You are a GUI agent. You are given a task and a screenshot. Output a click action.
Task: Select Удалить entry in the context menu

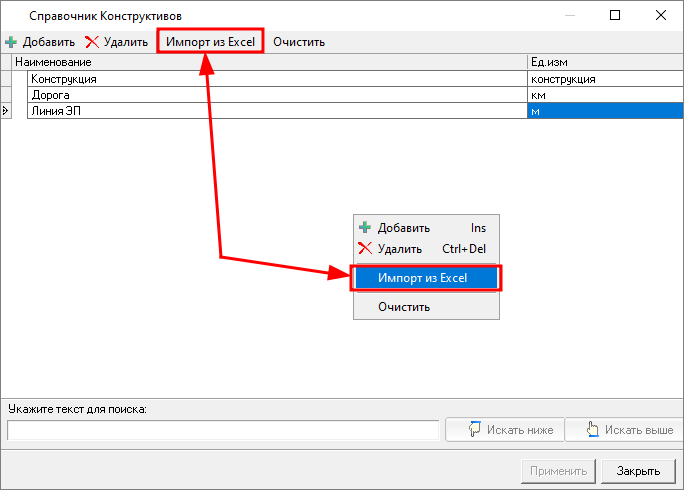pos(400,249)
